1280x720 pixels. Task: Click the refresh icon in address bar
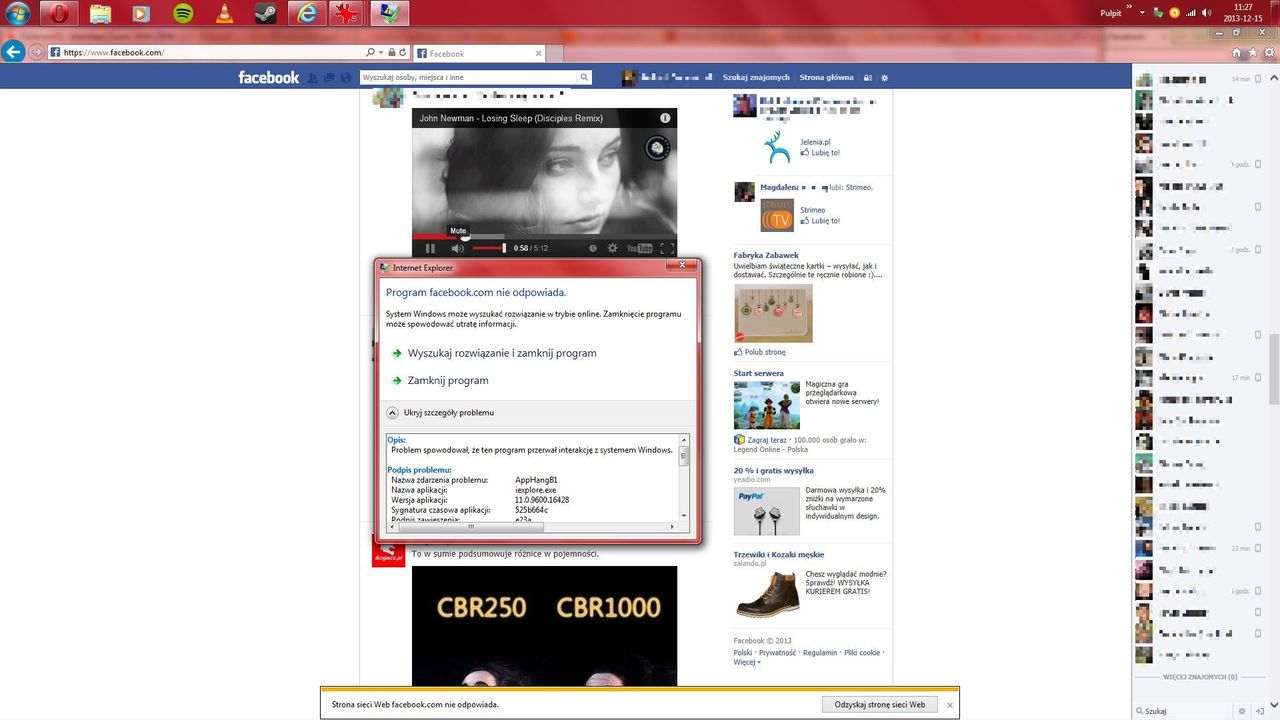tap(403, 52)
